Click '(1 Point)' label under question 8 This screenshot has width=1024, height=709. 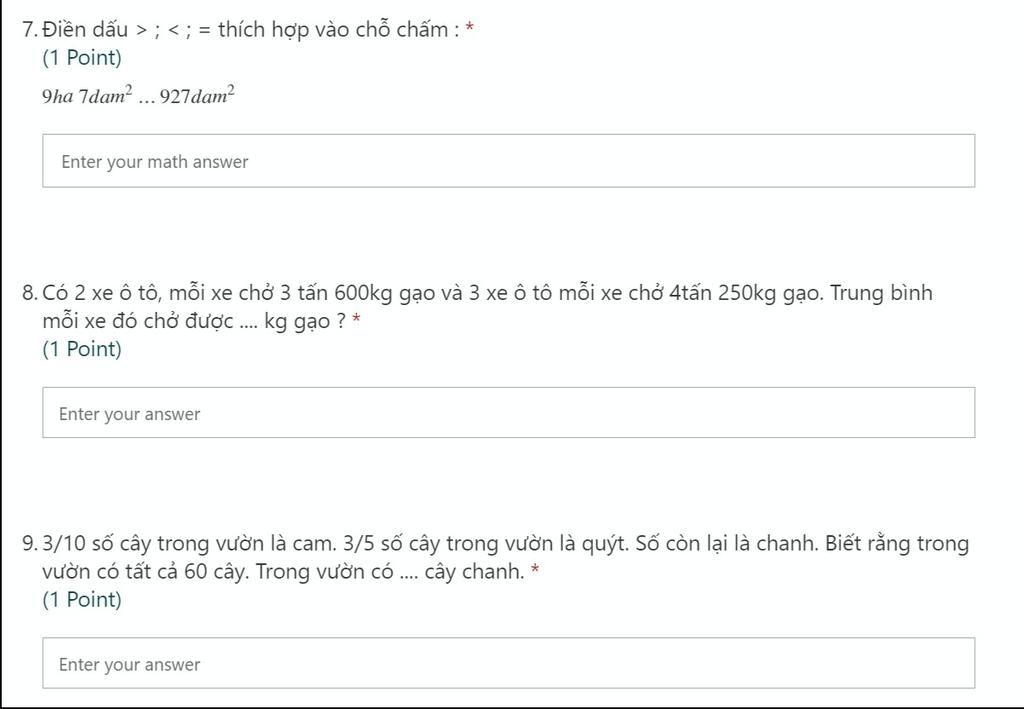coord(82,349)
